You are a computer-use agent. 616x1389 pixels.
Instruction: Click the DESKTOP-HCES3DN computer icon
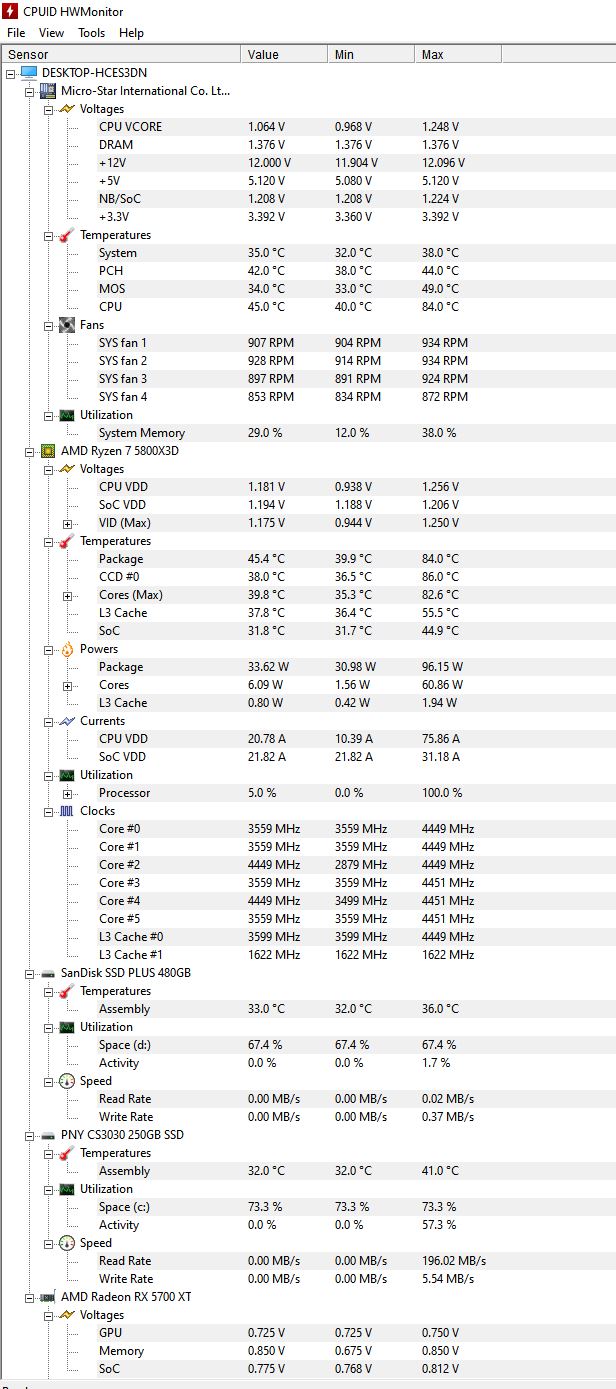coord(28,73)
